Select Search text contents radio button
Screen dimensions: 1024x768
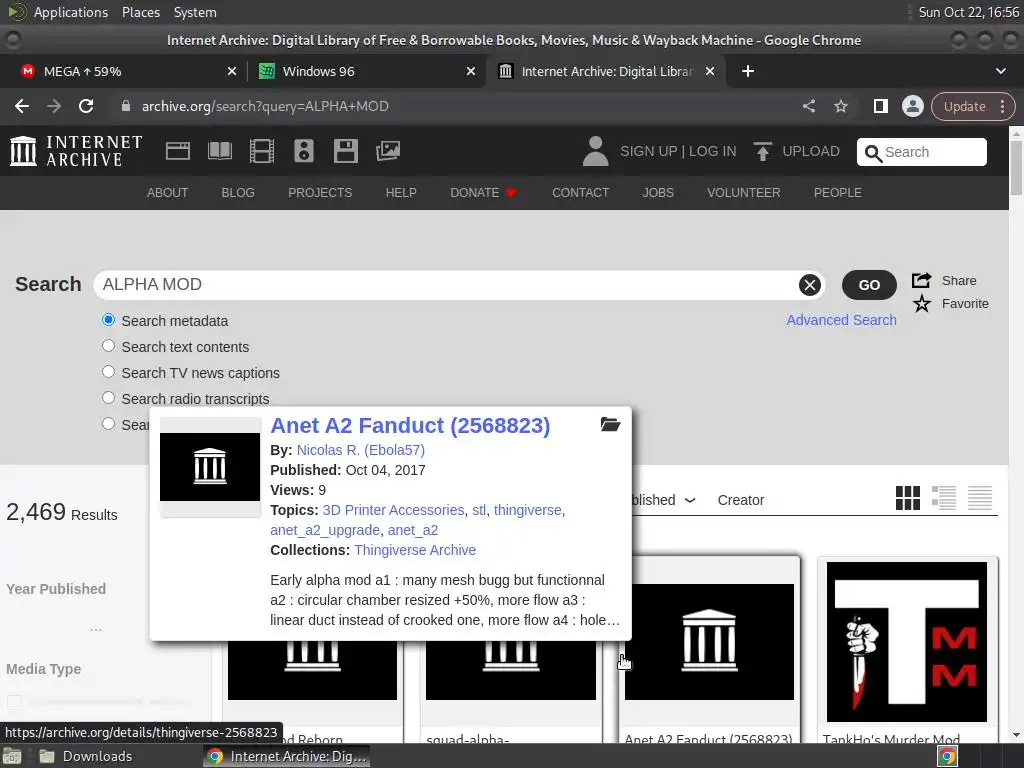108,346
